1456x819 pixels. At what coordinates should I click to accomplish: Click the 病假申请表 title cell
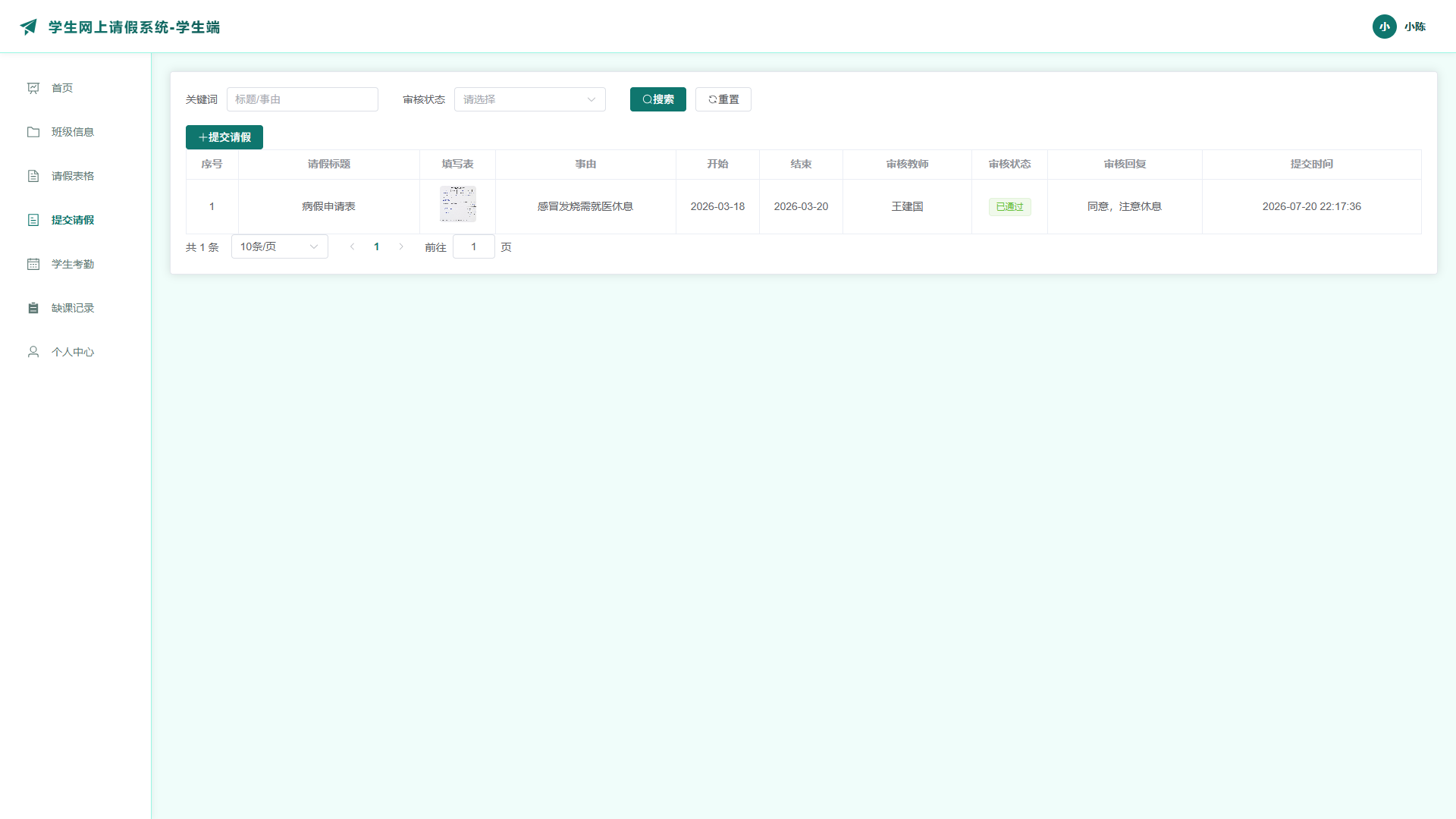[329, 206]
